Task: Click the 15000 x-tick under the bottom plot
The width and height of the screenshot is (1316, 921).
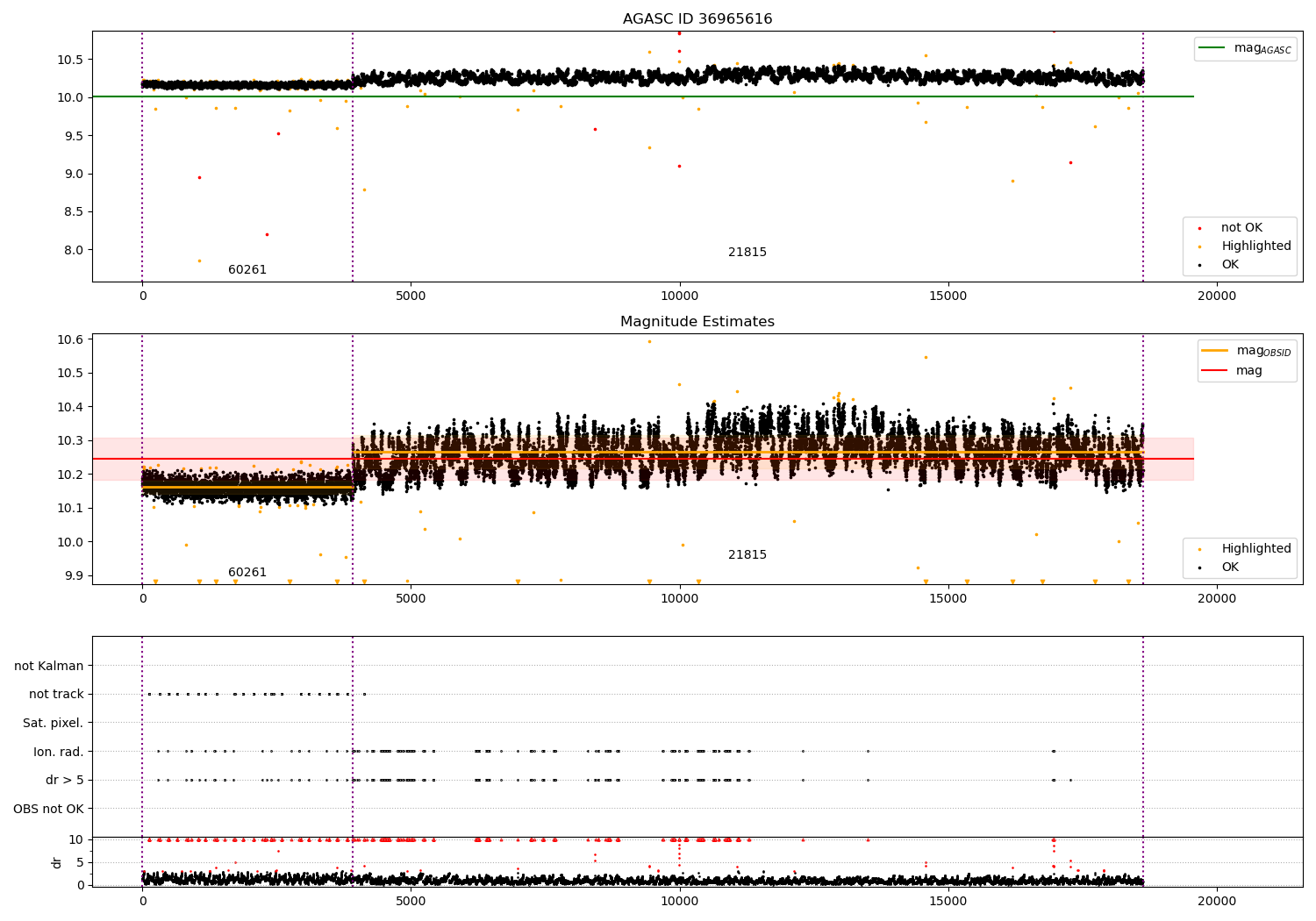Action: (x=948, y=901)
